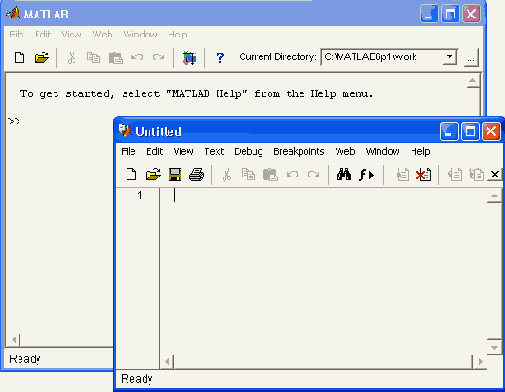Copy icon in Untitled editor toolbar
This screenshot has height=392, width=505.
(x=248, y=174)
